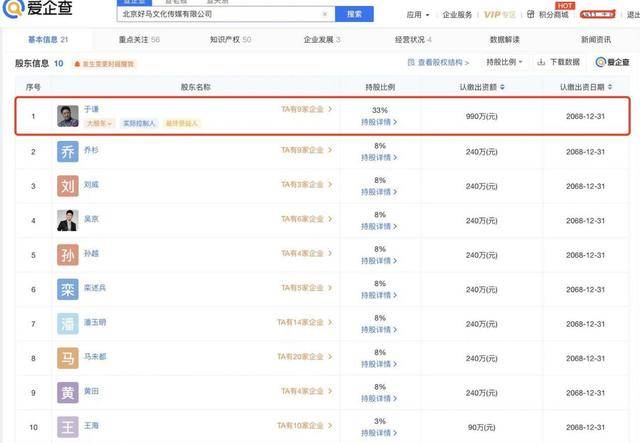Open the 积分商城 link
The height and width of the screenshot is (443, 640).
click(x=553, y=15)
